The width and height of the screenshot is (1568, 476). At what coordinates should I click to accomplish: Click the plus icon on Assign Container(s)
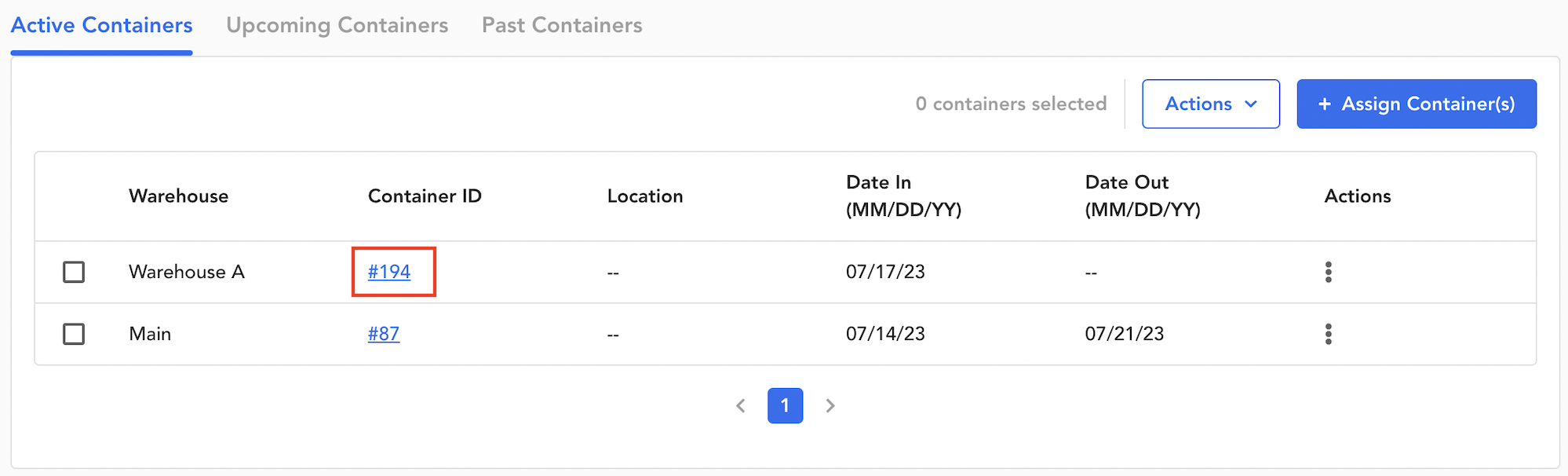coord(1325,104)
